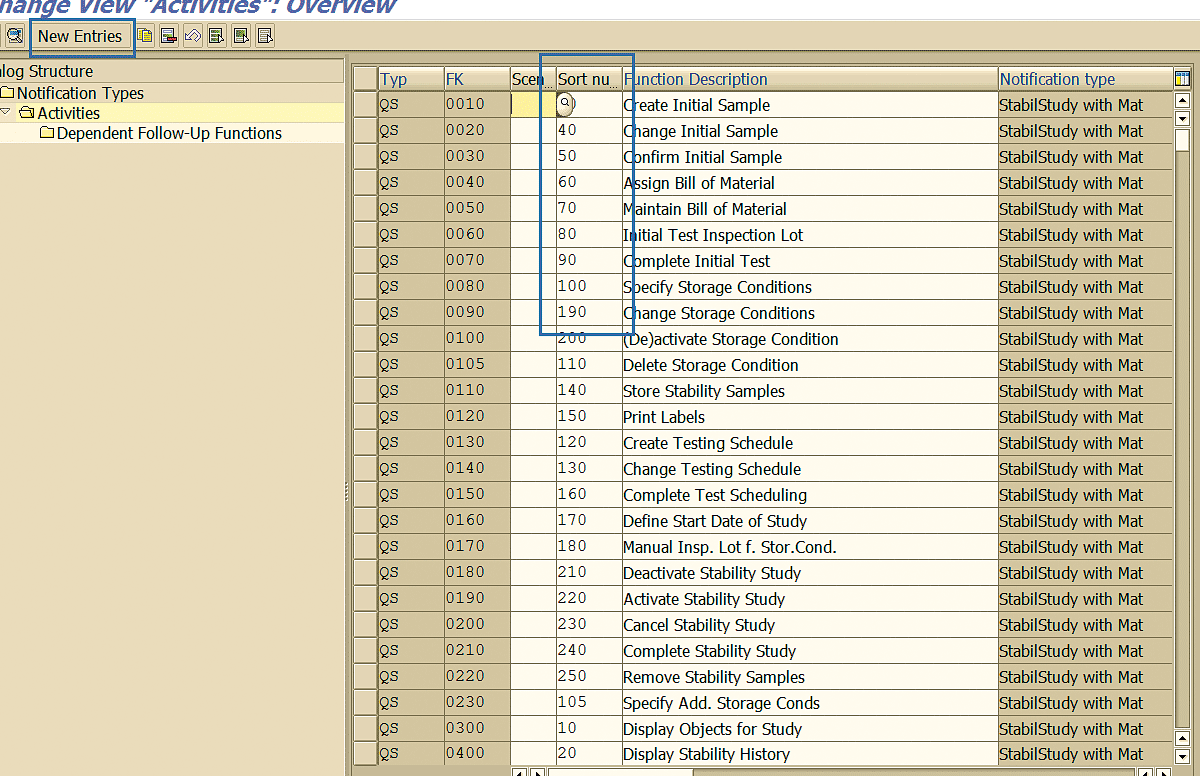This screenshot has height=776, width=1200.
Task: Click '(De)activate Storage Condition' cell
Action: pyautogui.click(x=810, y=339)
